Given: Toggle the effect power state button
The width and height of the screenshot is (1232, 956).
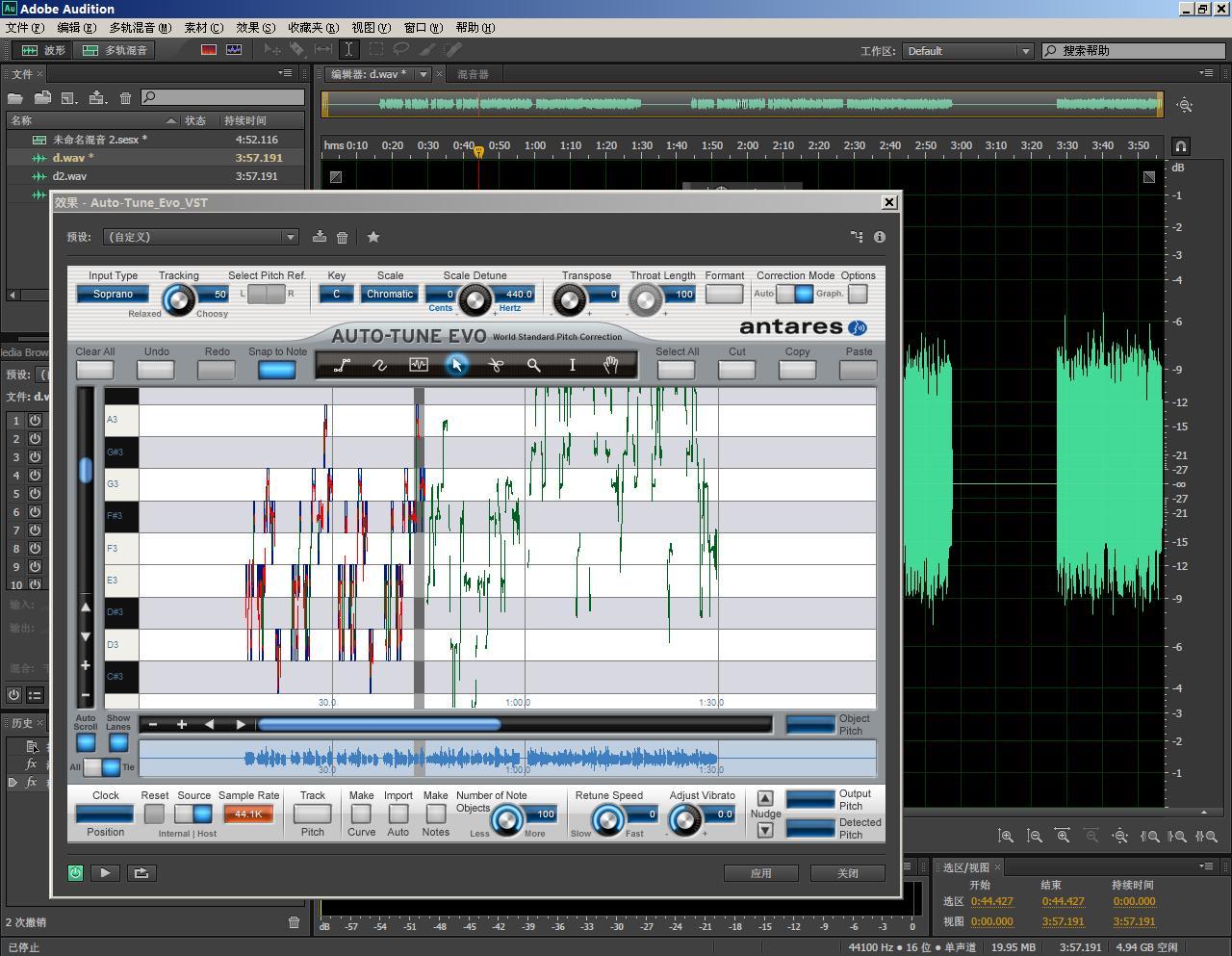Looking at the screenshot, I should 76,872.
